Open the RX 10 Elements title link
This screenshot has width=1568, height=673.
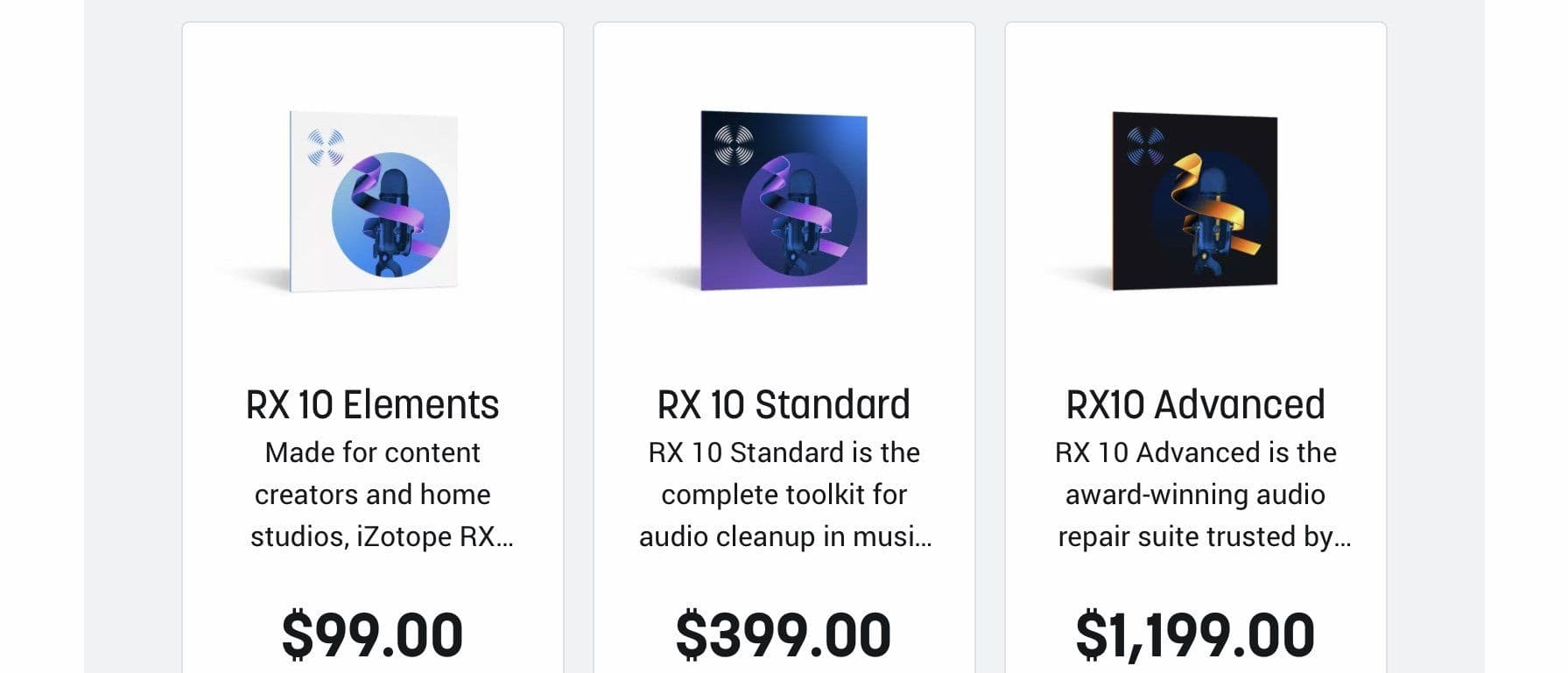point(372,404)
